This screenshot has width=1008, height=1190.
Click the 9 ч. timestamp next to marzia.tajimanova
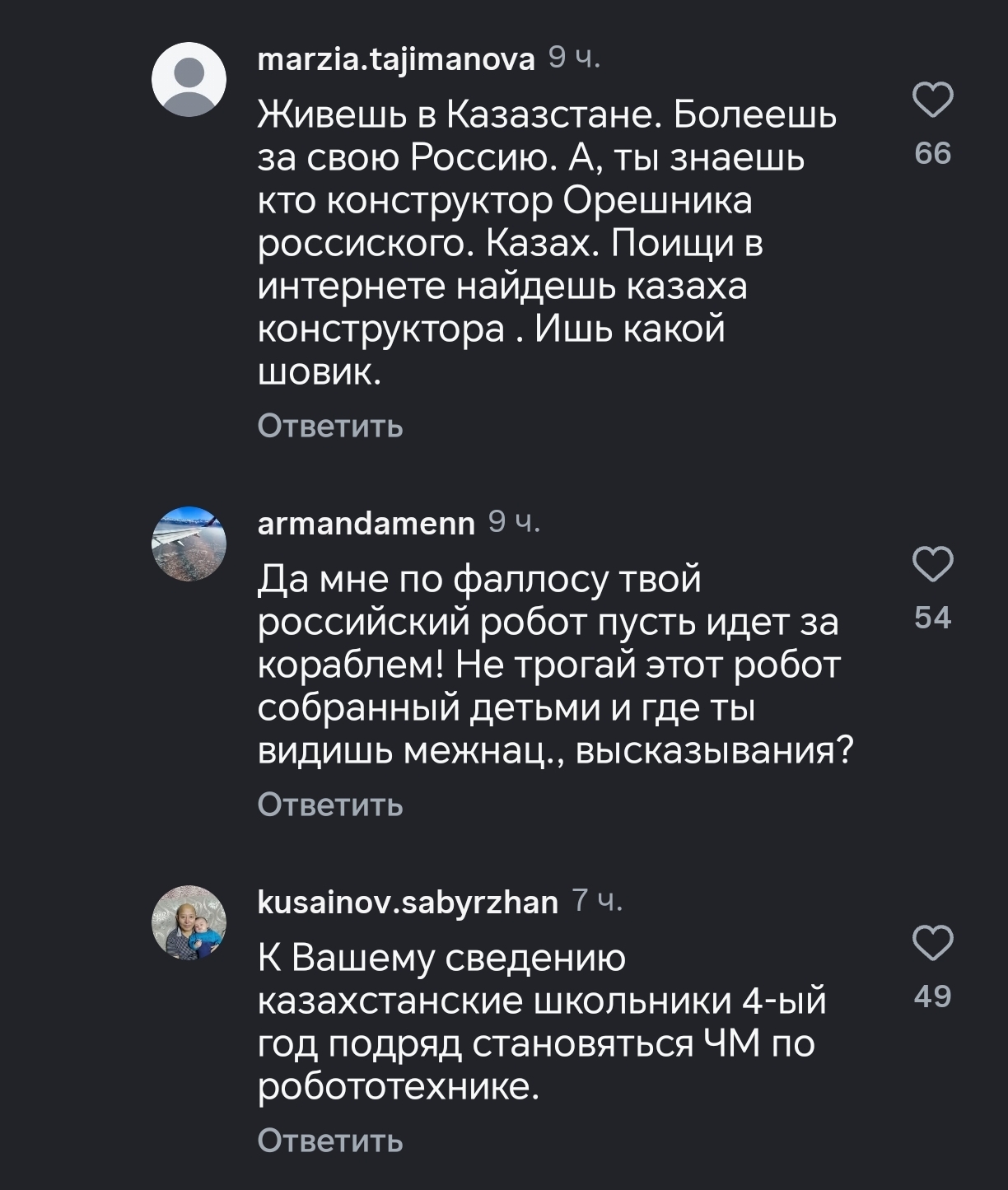[574, 58]
